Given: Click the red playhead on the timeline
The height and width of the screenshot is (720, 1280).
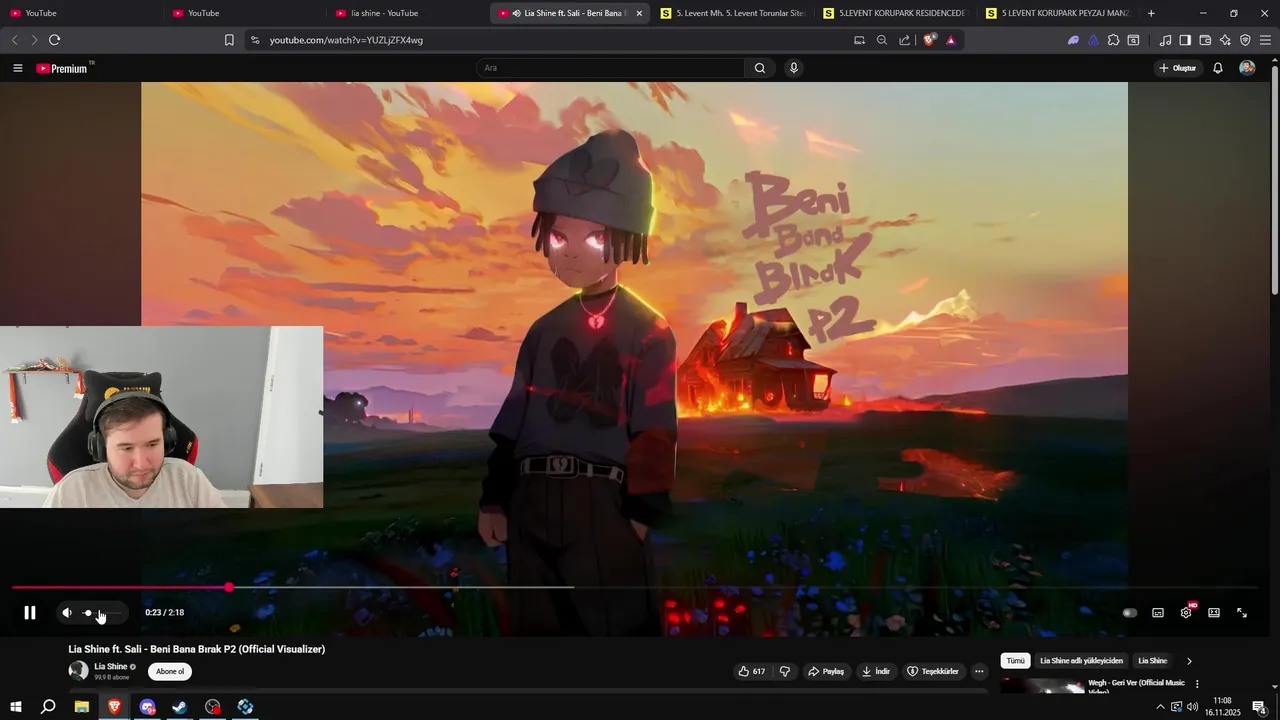Looking at the screenshot, I should (229, 587).
